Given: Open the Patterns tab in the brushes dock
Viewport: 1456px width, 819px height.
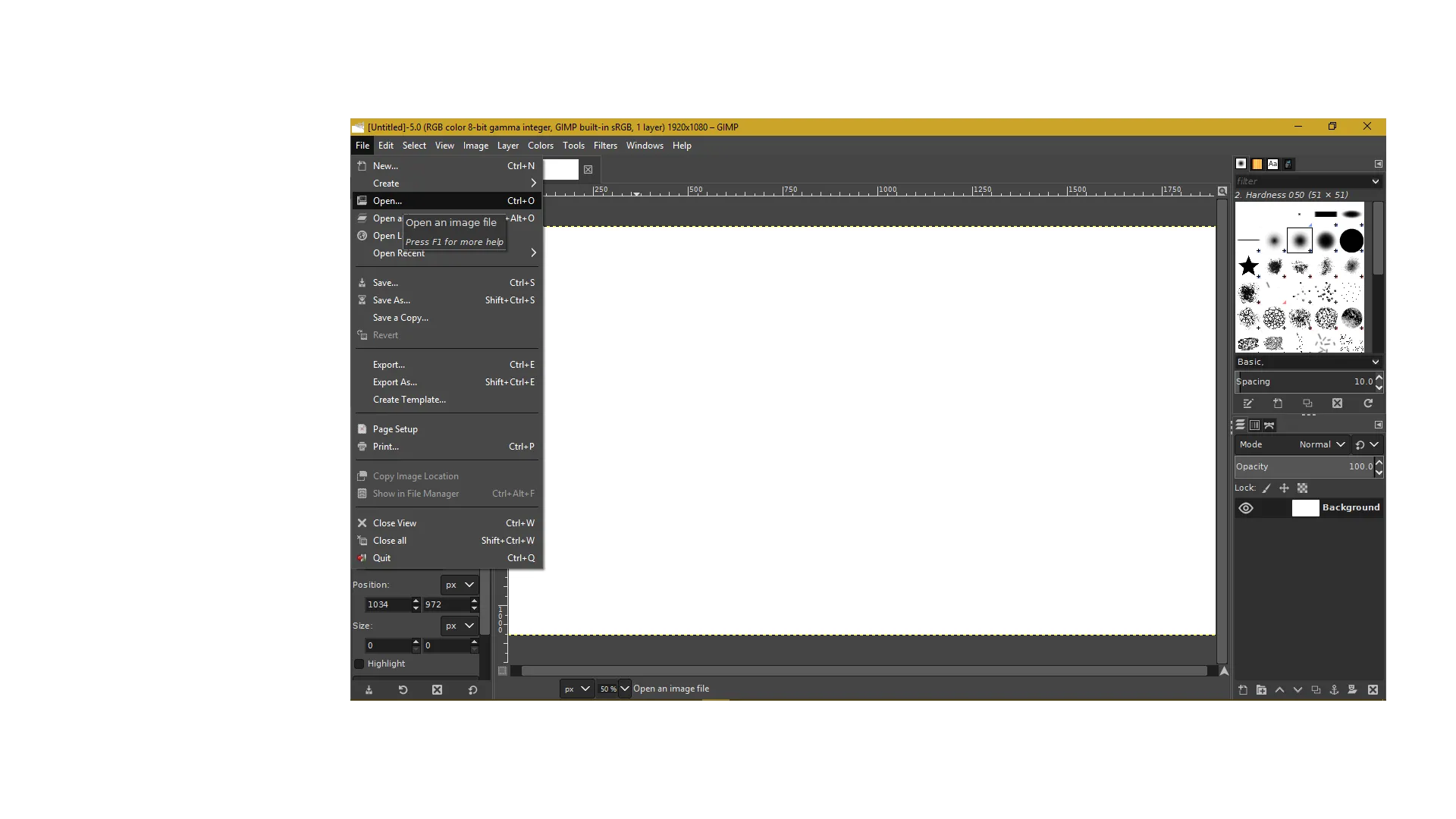Looking at the screenshot, I should coord(1257,165).
